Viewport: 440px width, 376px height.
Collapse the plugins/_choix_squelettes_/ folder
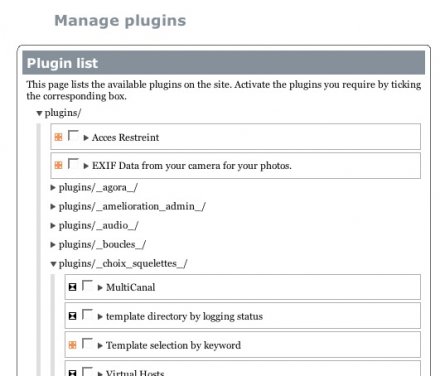(53, 264)
